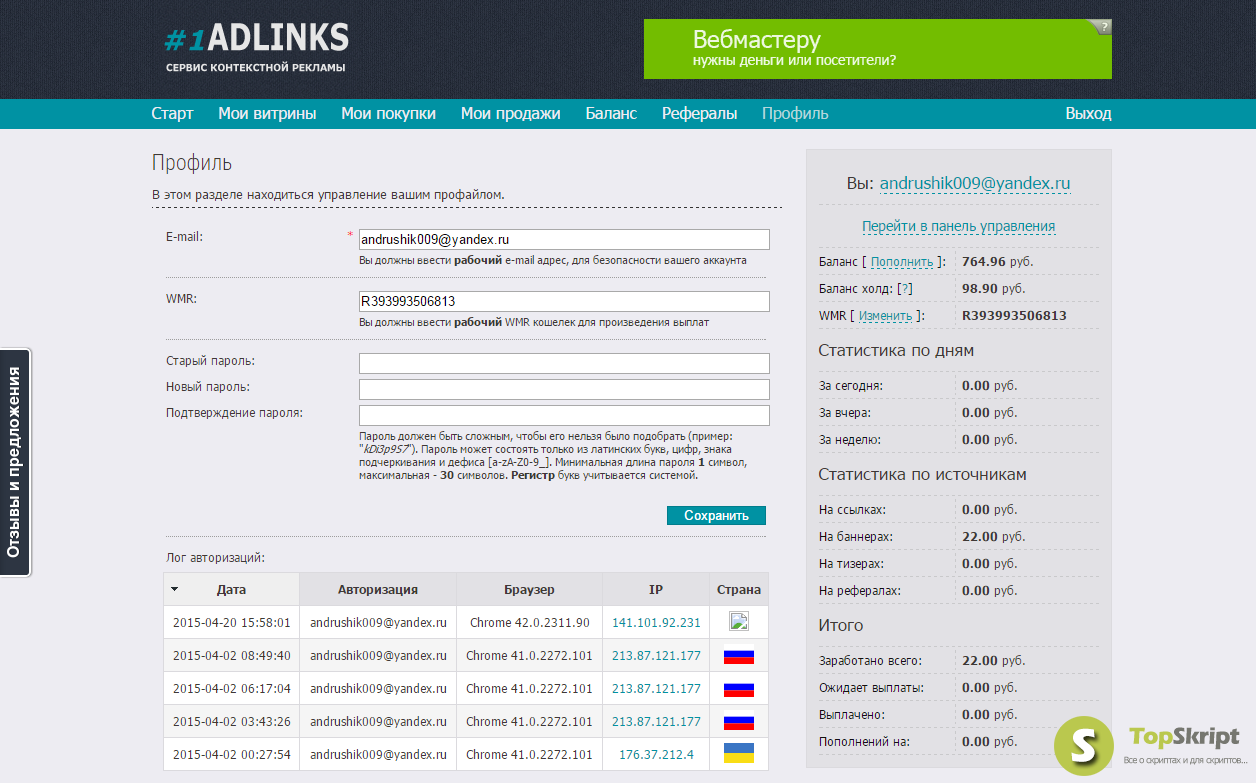
Task: Focus the E-mail input field
Action: click(x=564, y=240)
